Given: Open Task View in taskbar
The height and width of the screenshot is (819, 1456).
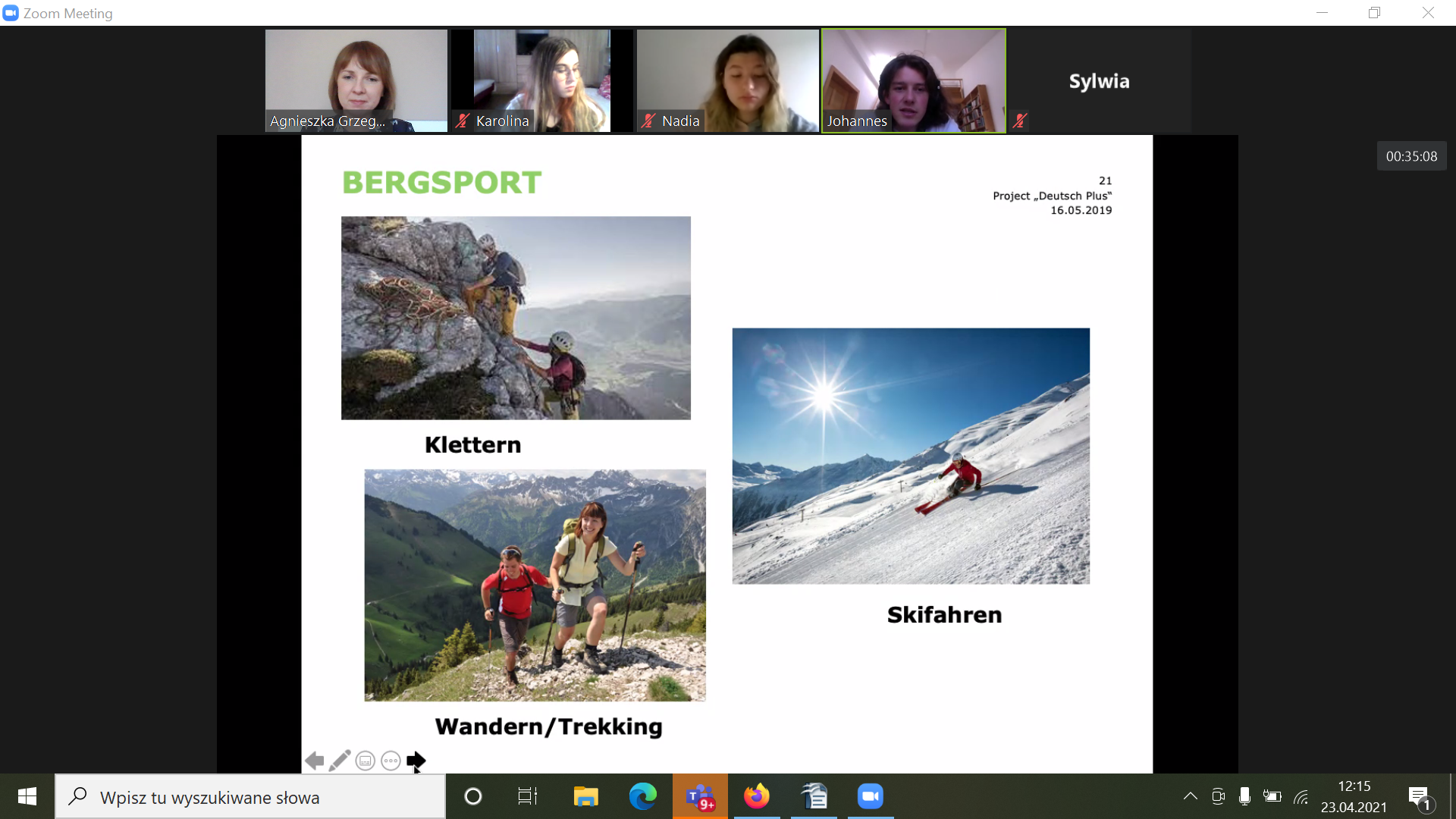Looking at the screenshot, I should tap(528, 796).
